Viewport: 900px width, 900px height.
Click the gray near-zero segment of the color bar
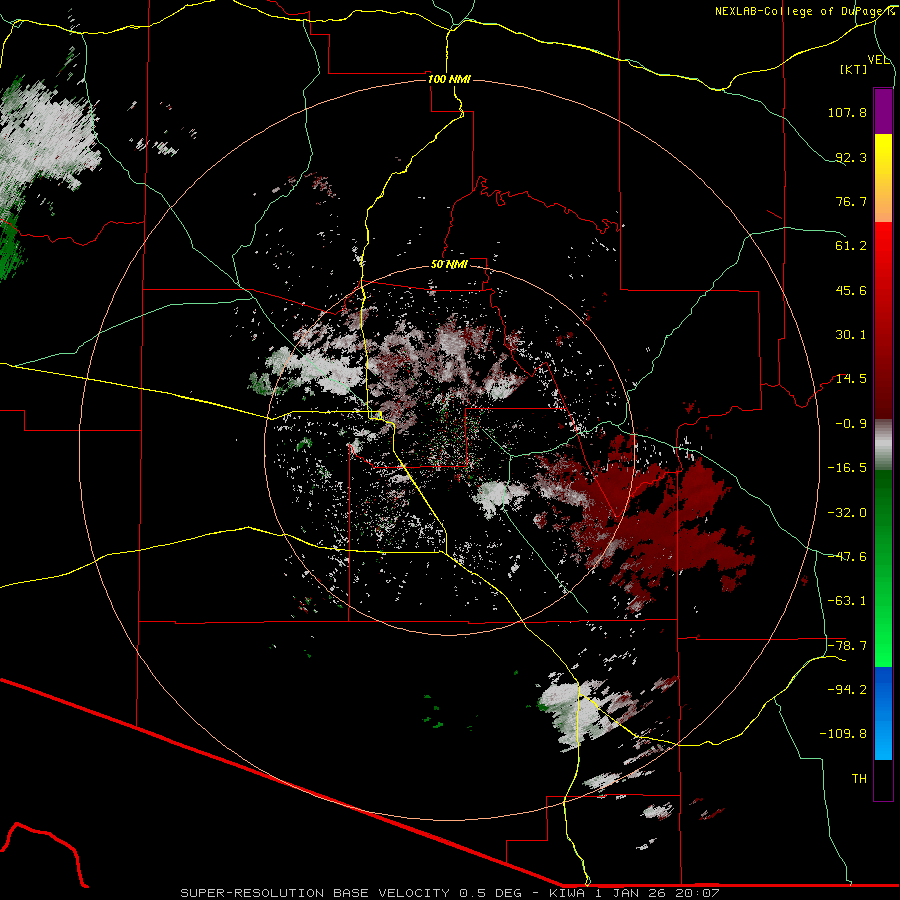tap(883, 445)
